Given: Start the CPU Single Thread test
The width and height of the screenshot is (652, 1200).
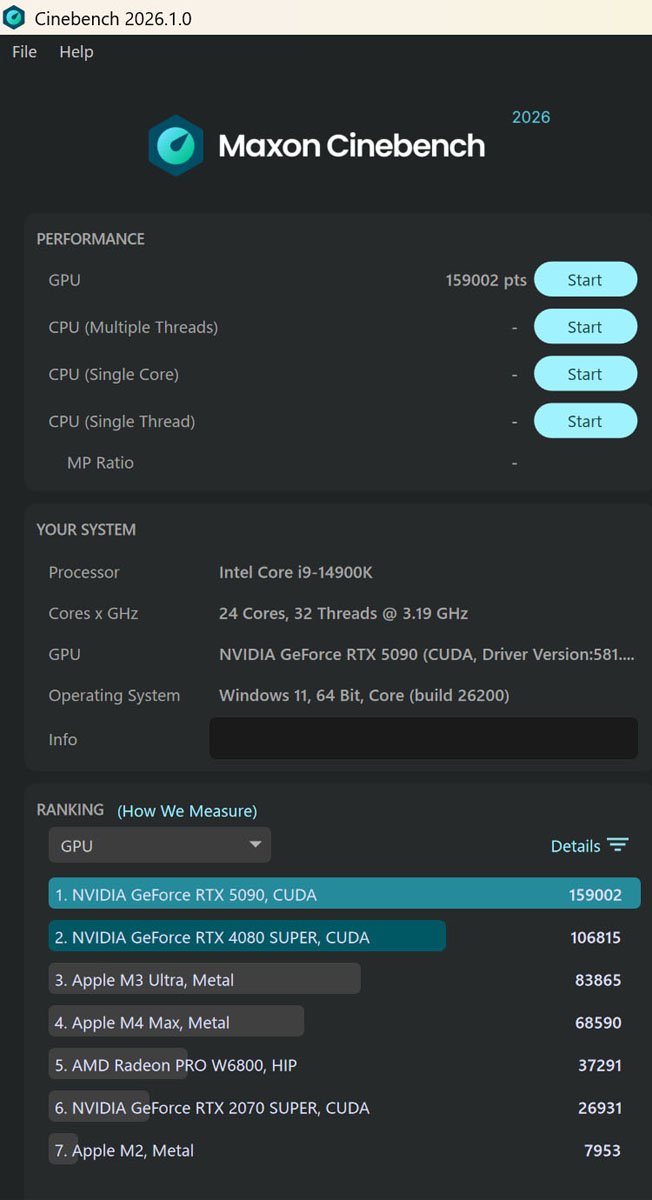Looking at the screenshot, I should [x=585, y=421].
